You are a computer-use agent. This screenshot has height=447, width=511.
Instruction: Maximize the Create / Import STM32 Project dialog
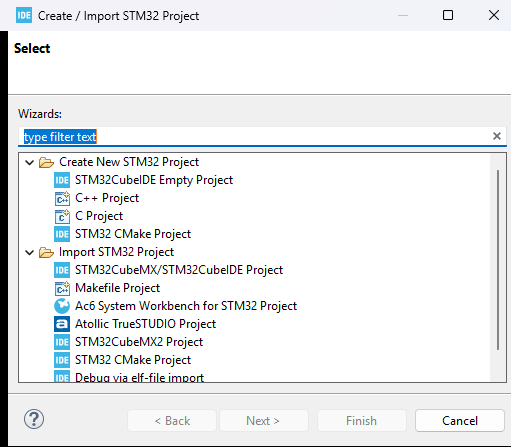(x=448, y=15)
